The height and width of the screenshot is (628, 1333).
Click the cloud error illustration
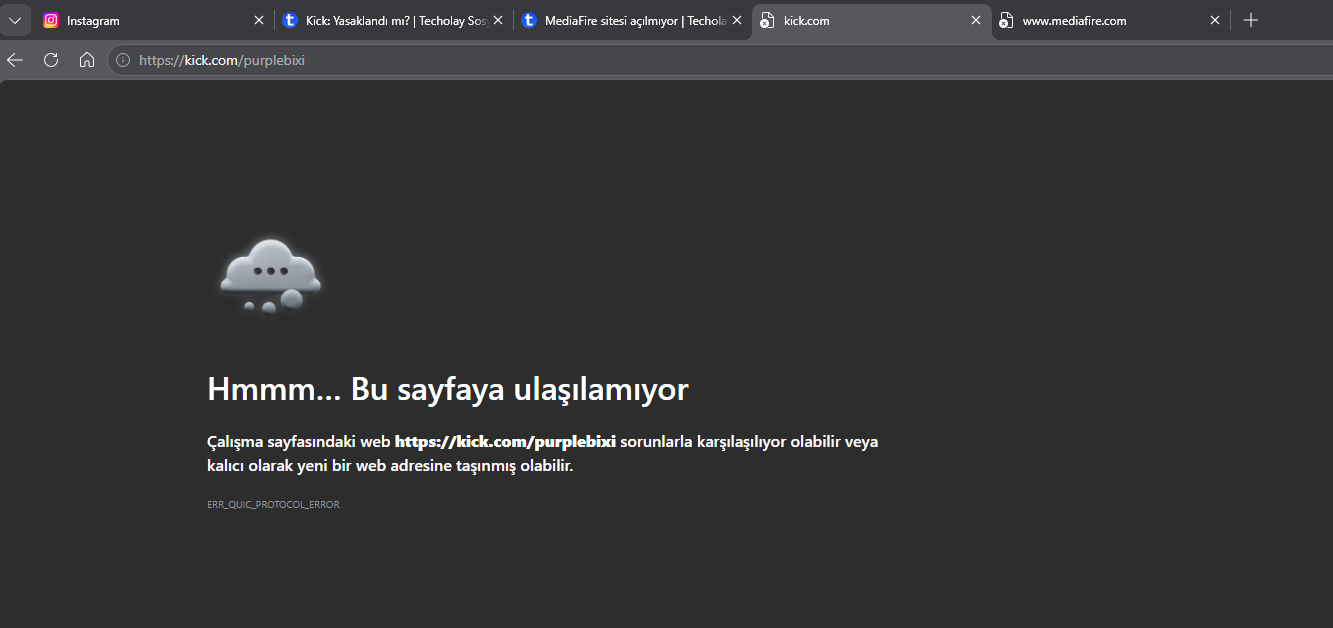[x=270, y=276]
